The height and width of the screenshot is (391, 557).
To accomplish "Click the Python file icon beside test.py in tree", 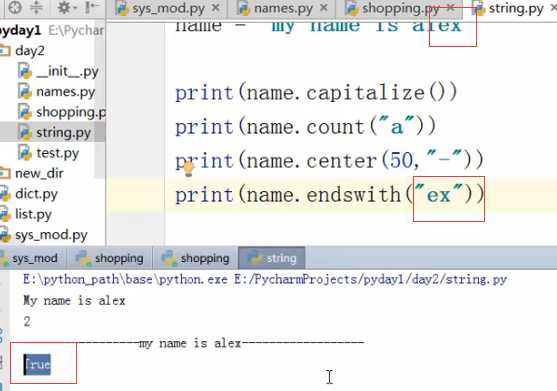I will [x=25, y=153].
